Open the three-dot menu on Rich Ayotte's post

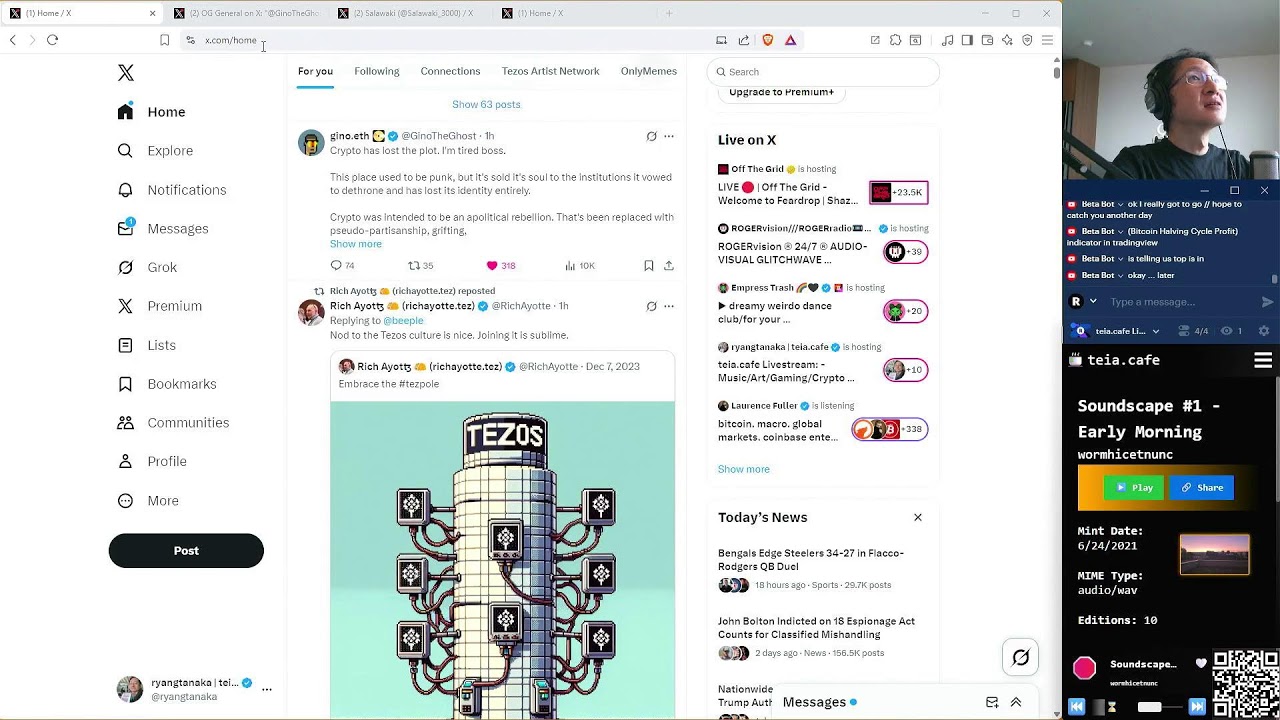(x=669, y=306)
